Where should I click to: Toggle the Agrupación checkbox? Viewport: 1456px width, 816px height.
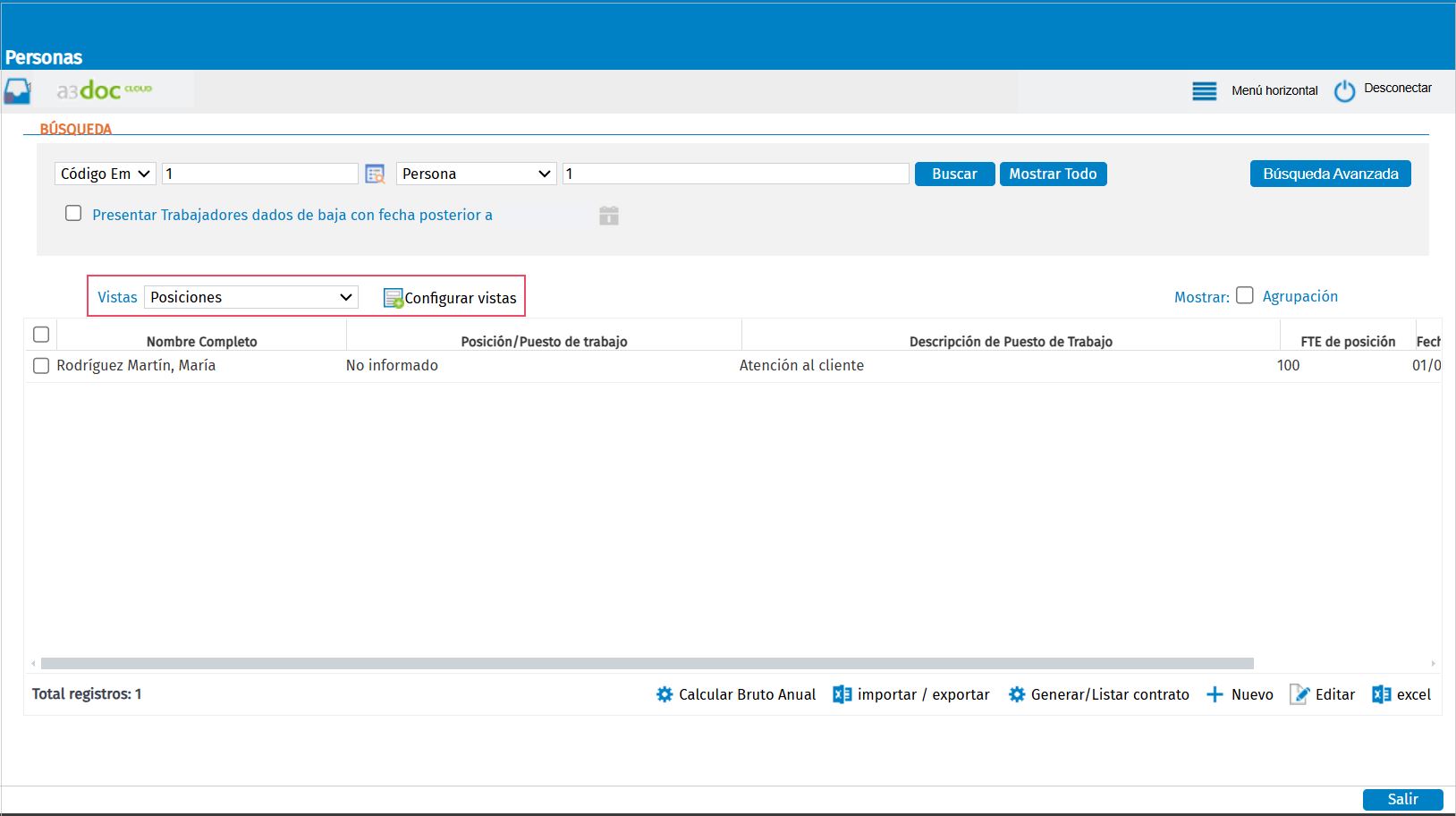(1245, 295)
